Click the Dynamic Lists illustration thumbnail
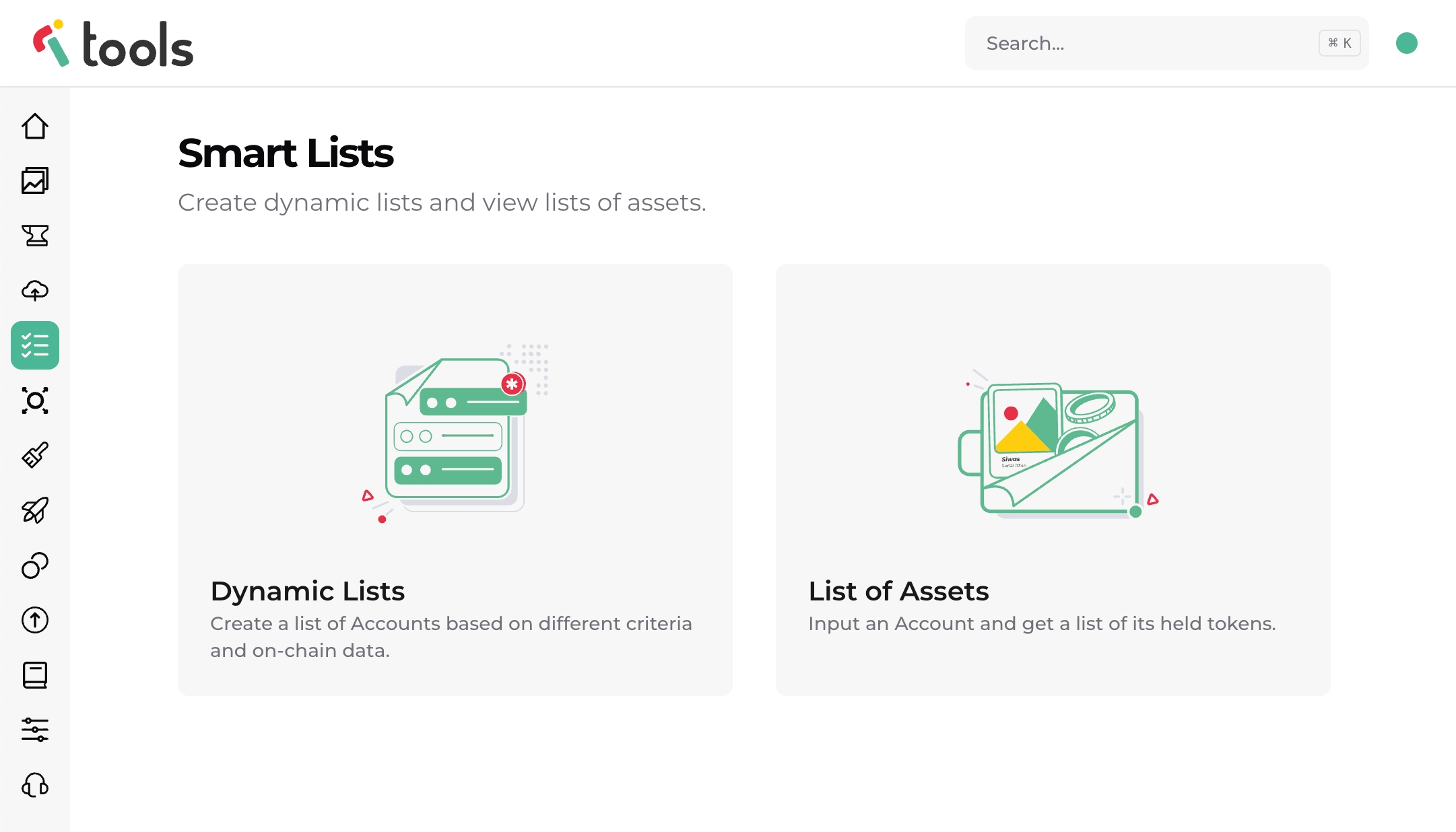 [x=455, y=433]
